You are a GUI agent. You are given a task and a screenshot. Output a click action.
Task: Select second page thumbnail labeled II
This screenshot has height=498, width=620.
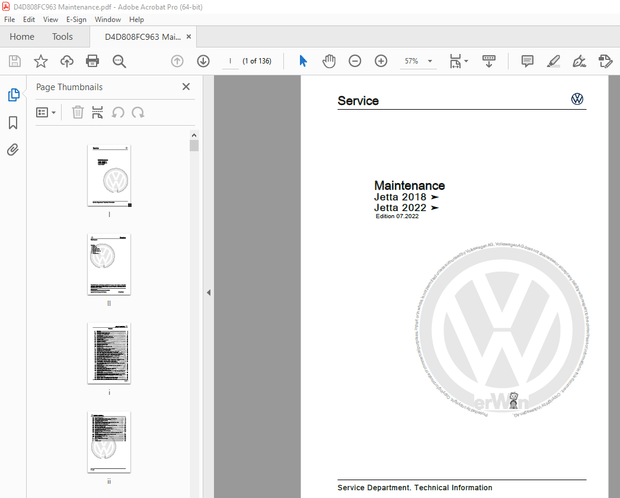click(x=109, y=264)
